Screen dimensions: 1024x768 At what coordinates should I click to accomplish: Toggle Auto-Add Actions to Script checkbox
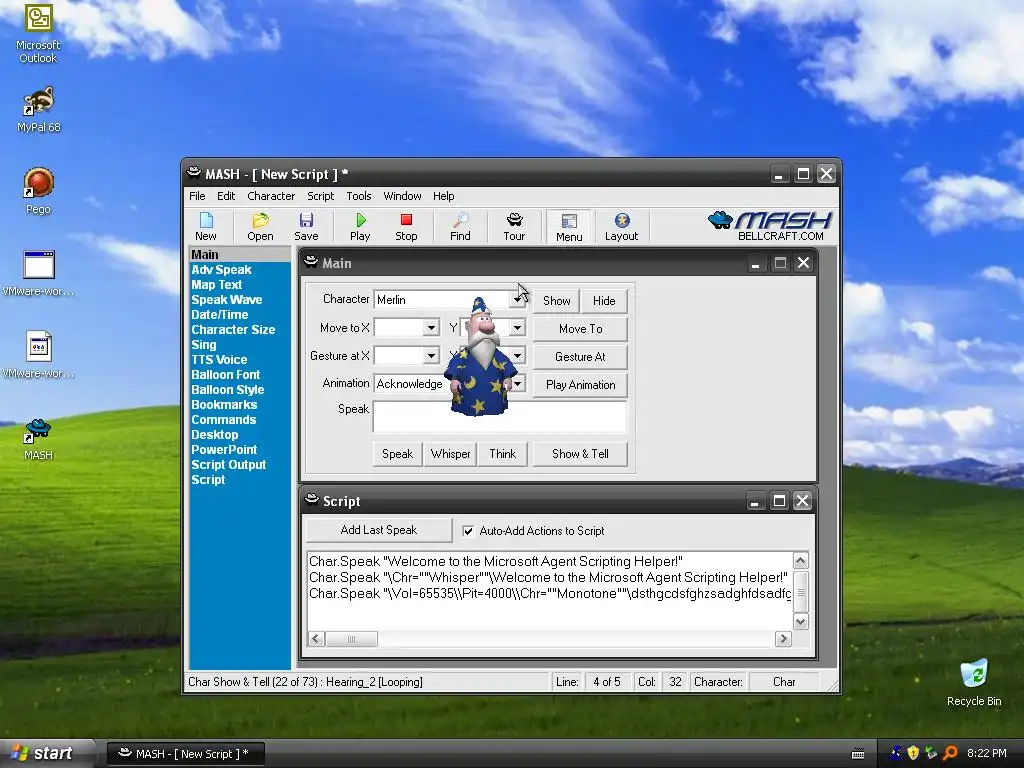pos(468,531)
